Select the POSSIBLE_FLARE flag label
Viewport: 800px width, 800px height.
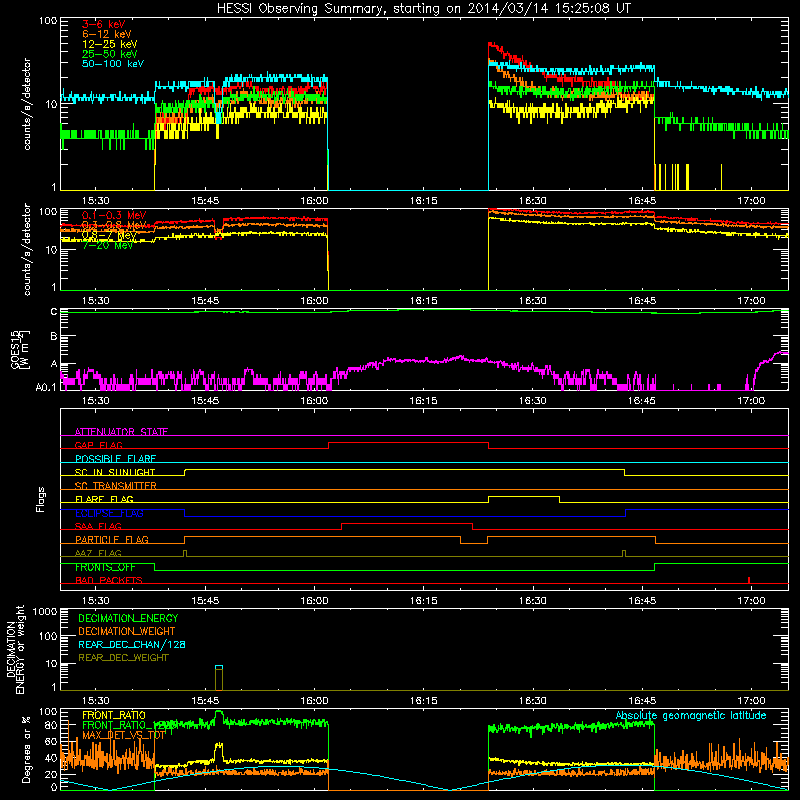(115, 459)
